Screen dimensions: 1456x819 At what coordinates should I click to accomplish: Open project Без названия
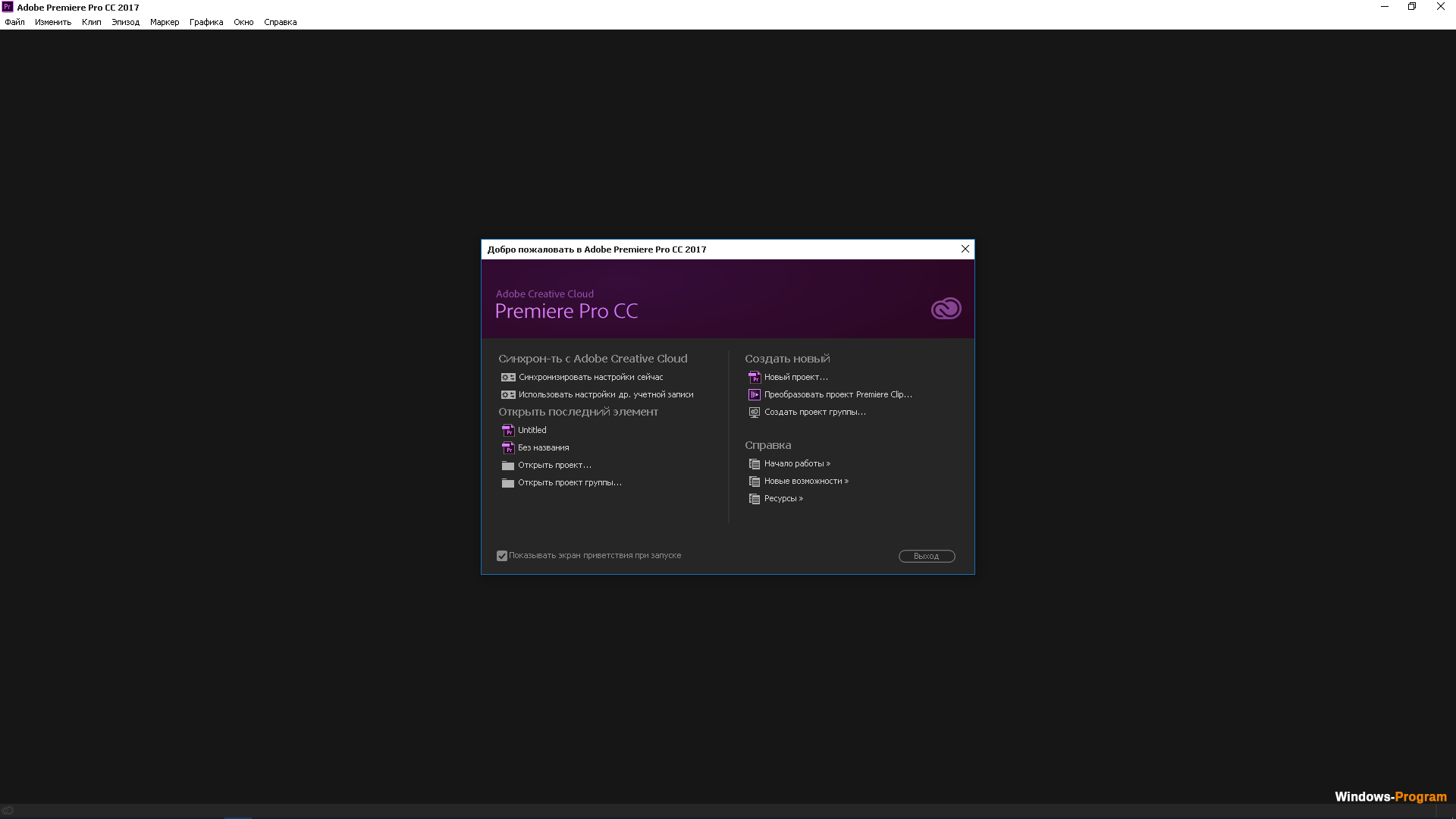pos(542,447)
